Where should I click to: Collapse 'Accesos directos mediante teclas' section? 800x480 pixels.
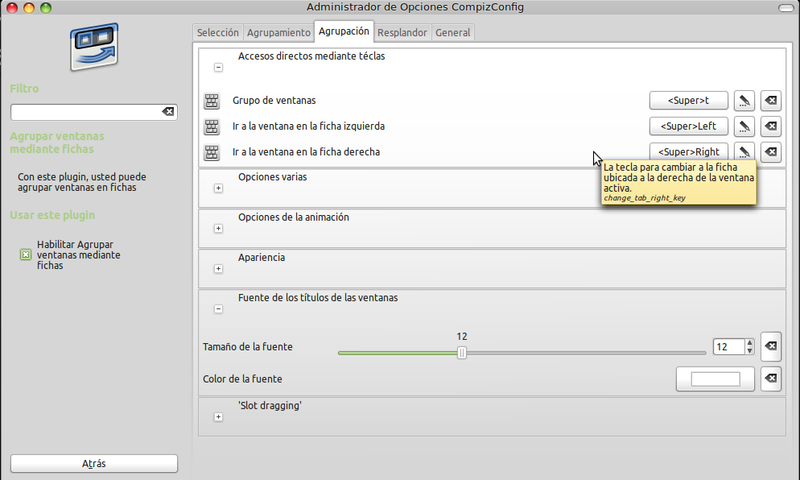pyautogui.click(x=218, y=68)
